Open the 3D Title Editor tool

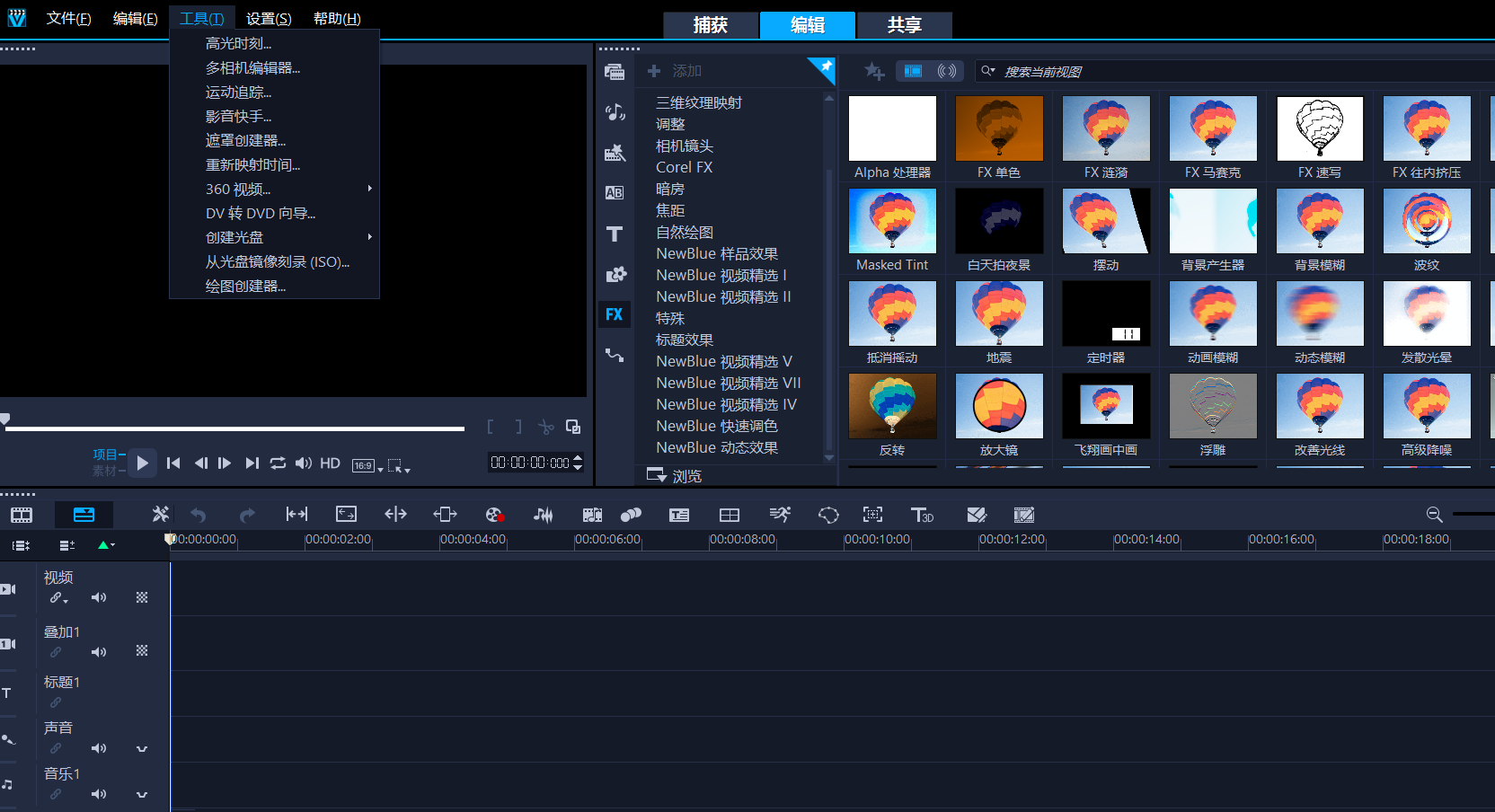(922, 515)
